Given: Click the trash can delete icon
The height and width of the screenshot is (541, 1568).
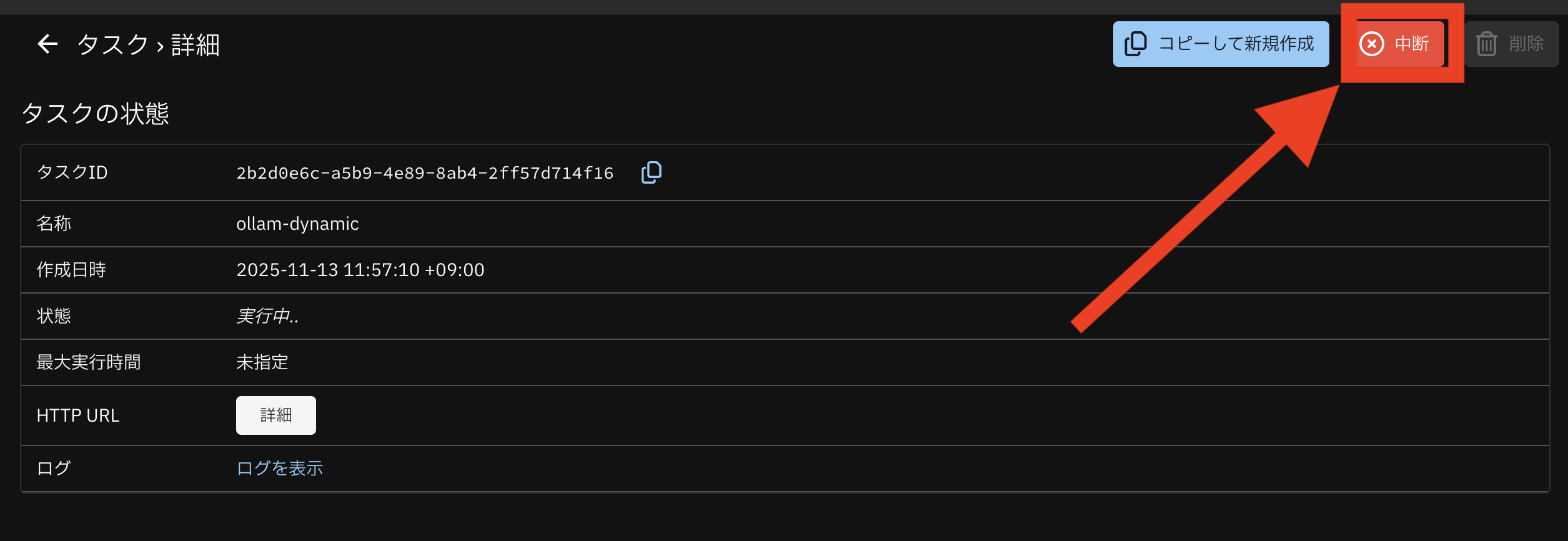Looking at the screenshot, I should [1486, 44].
